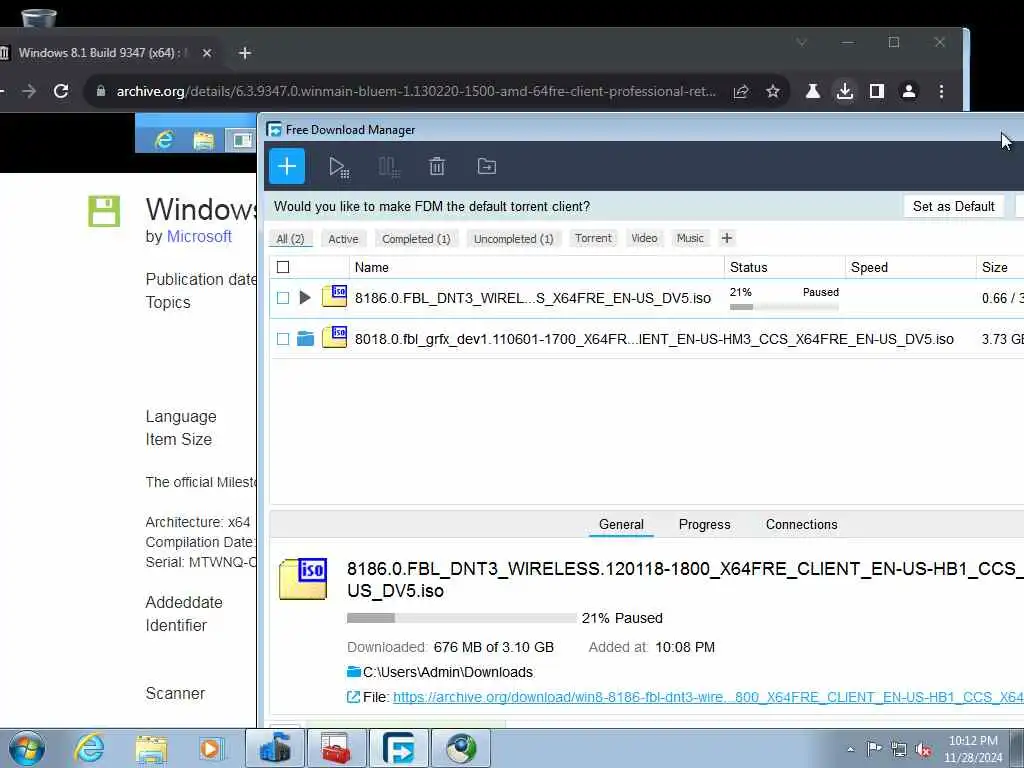Open a new Chrome tab
Screen dimensions: 1024x768
[x=245, y=53]
